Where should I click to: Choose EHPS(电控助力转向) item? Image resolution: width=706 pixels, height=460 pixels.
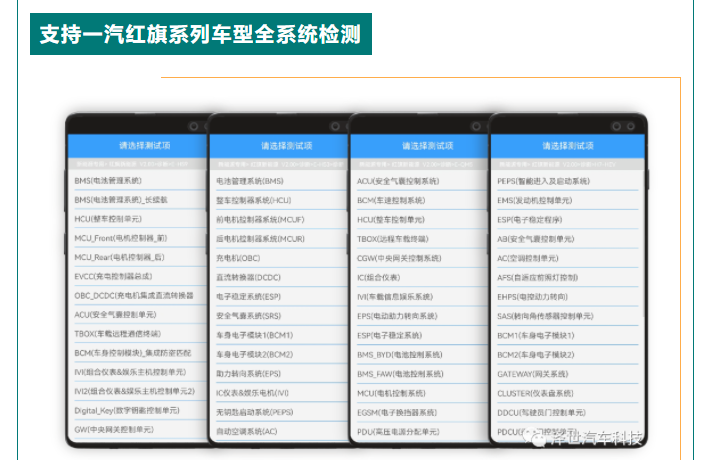coord(566,297)
